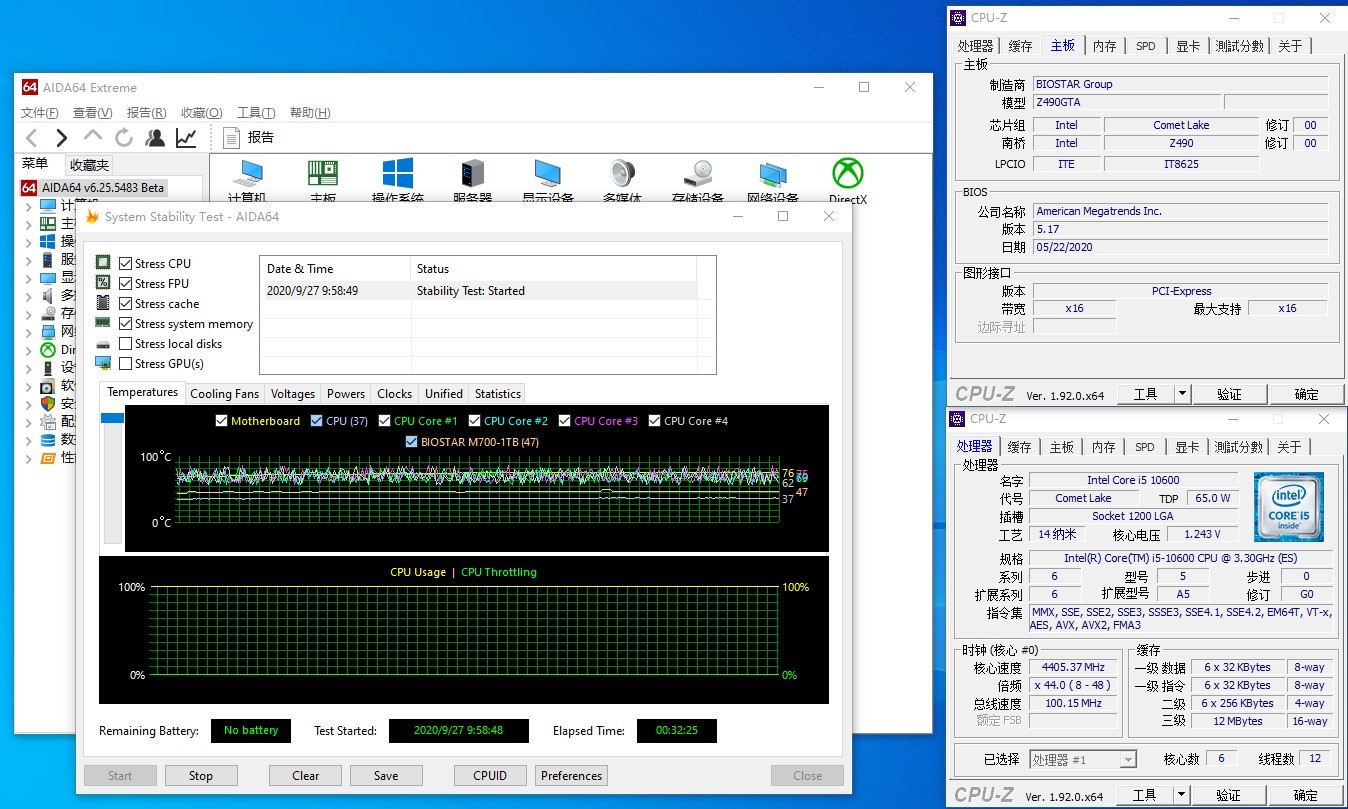The width and height of the screenshot is (1348, 809).
Task: Open the graph chart icon in AIDA64 toolbar
Action: pyautogui.click(x=186, y=138)
